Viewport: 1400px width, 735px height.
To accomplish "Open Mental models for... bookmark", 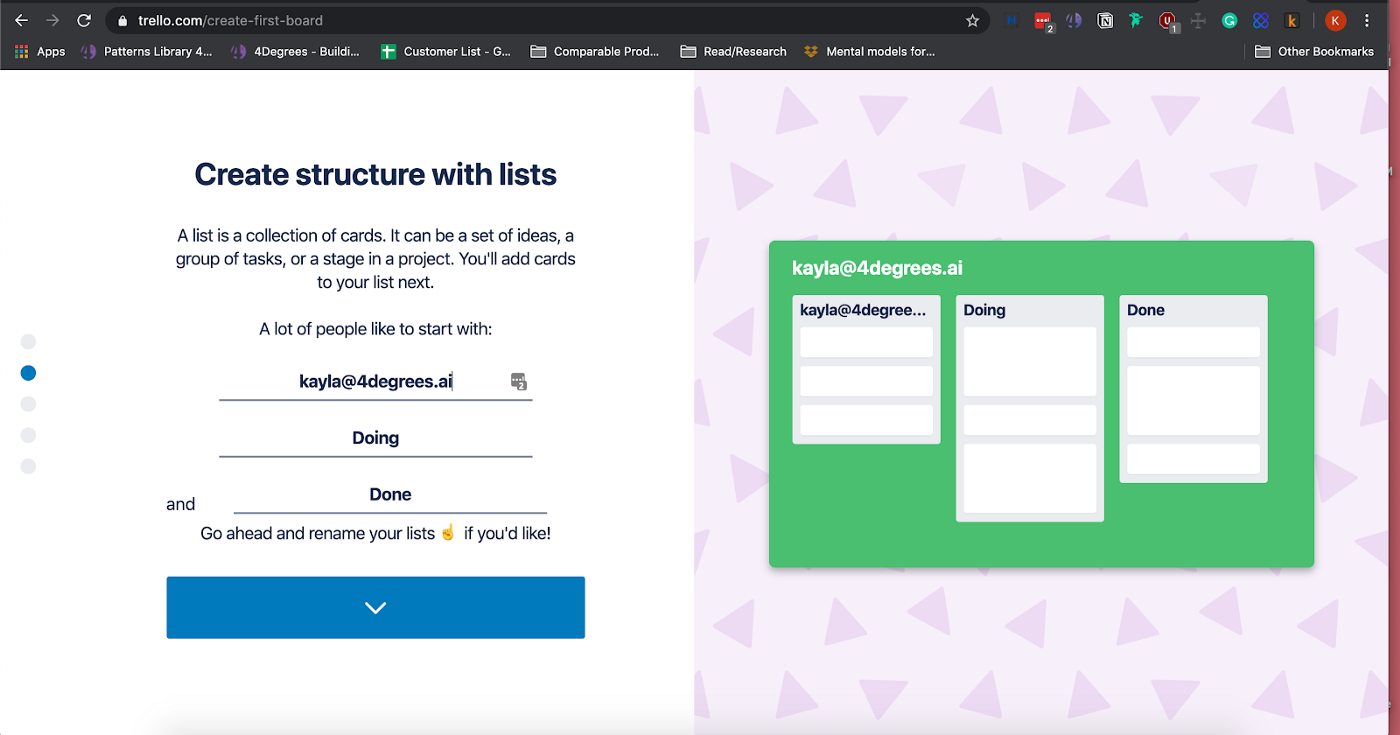I will 870,51.
